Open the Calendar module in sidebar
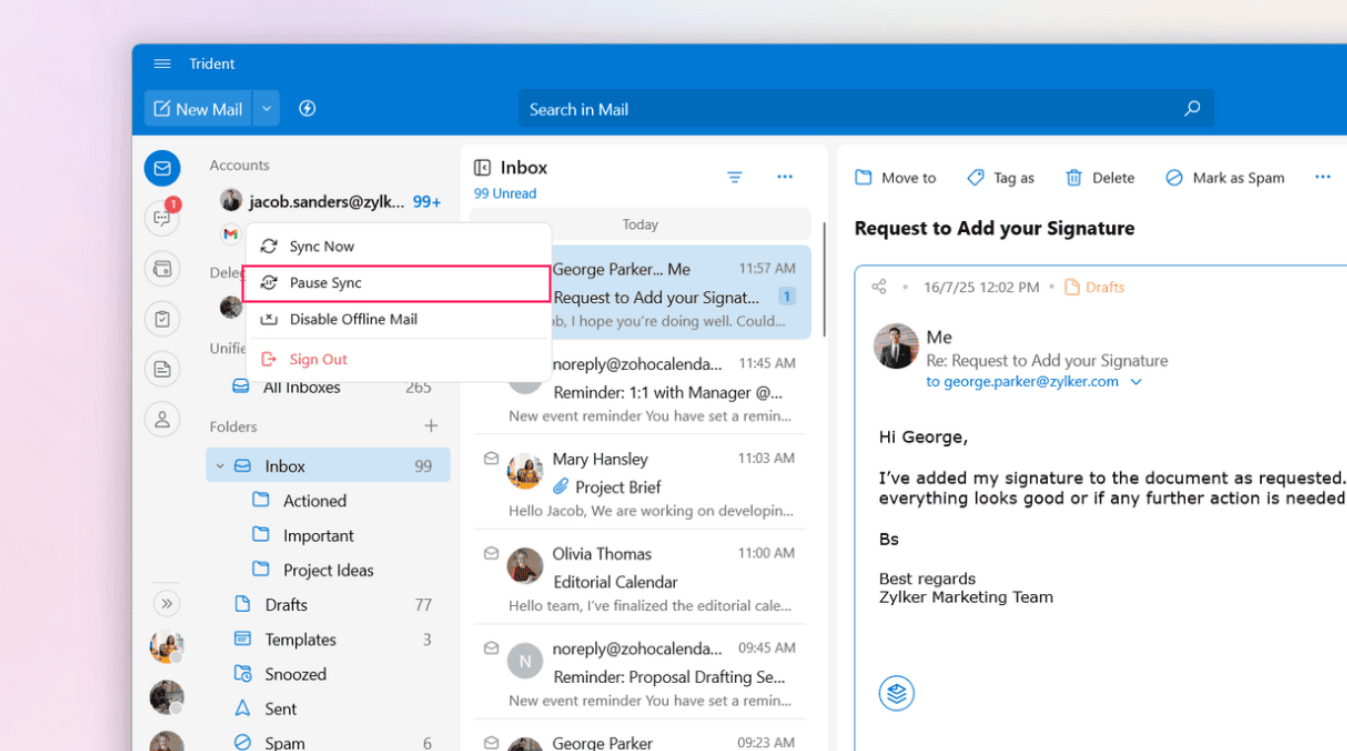 pyautogui.click(x=162, y=268)
